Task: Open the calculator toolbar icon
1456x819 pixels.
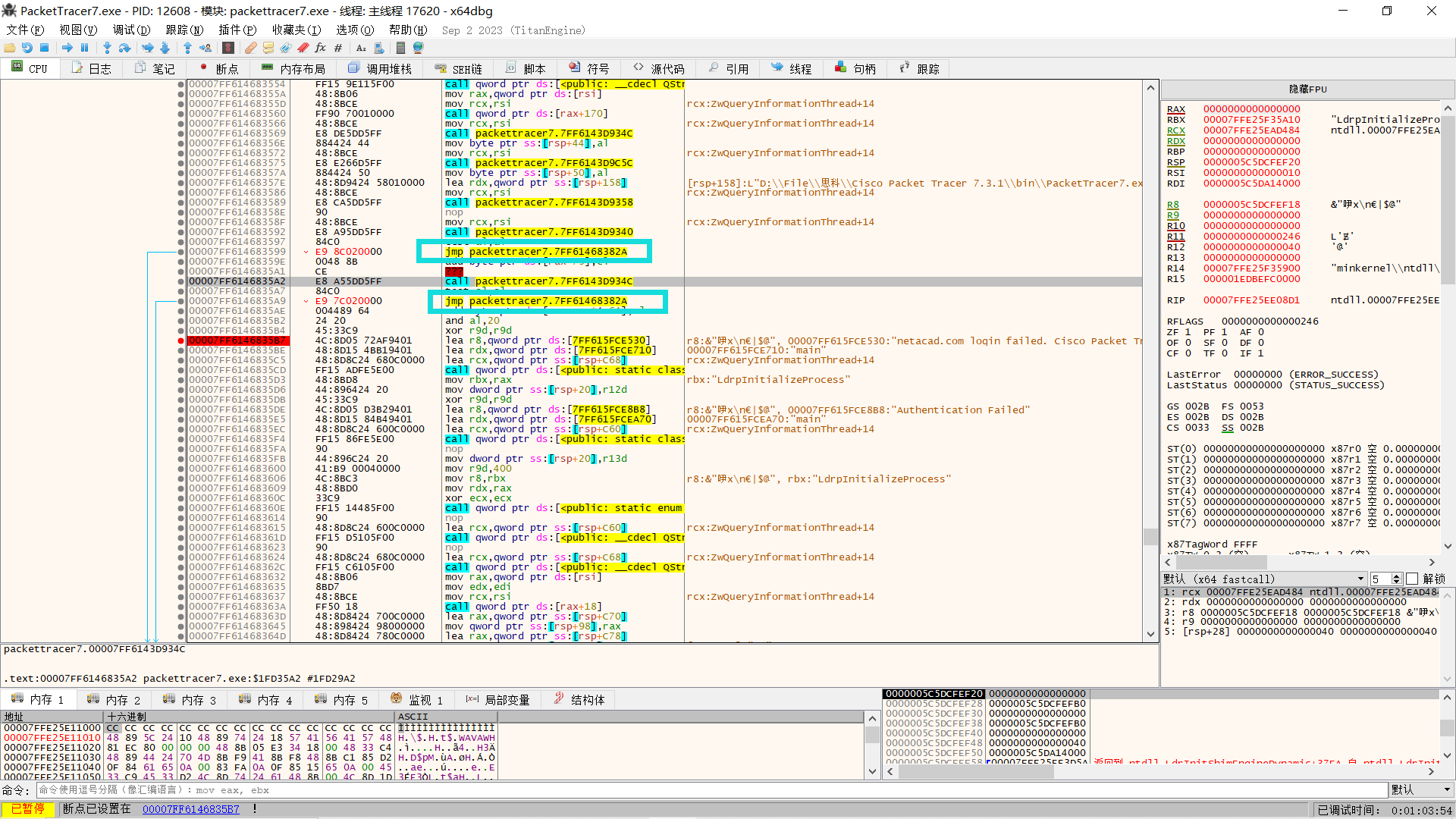Action: coord(400,48)
